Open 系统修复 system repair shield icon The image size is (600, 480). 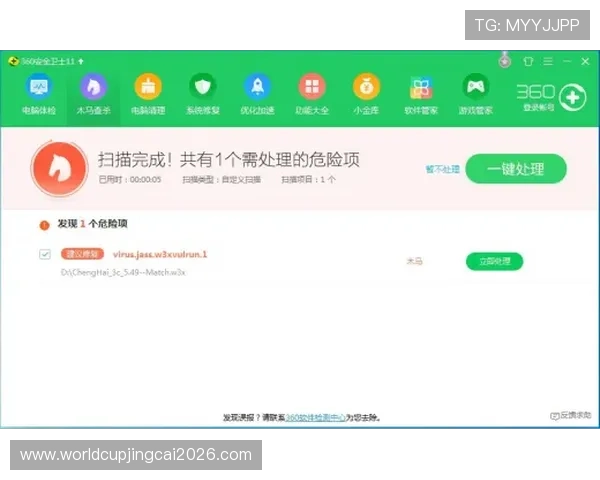pos(203,87)
